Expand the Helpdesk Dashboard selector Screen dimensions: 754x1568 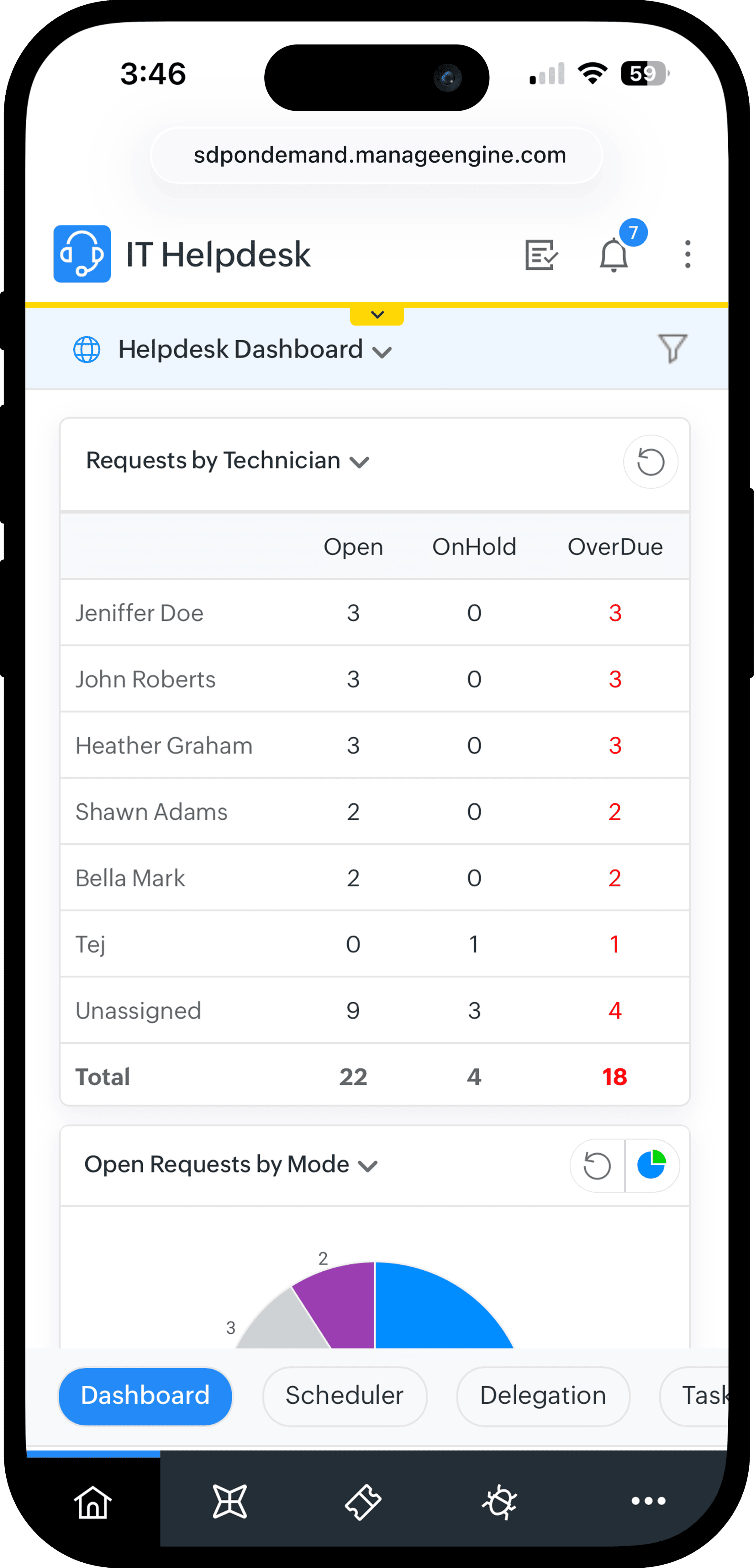(383, 351)
